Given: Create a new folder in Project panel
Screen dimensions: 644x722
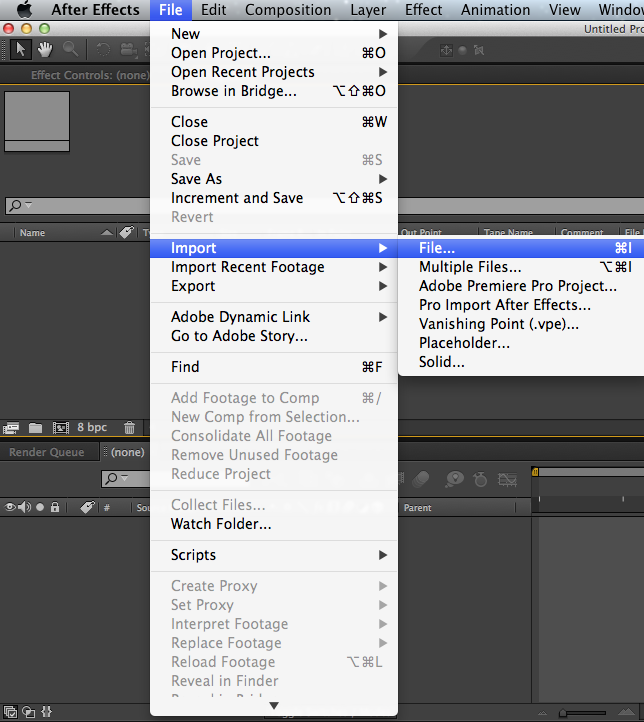Looking at the screenshot, I should pyautogui.click(x=35, y=428).
